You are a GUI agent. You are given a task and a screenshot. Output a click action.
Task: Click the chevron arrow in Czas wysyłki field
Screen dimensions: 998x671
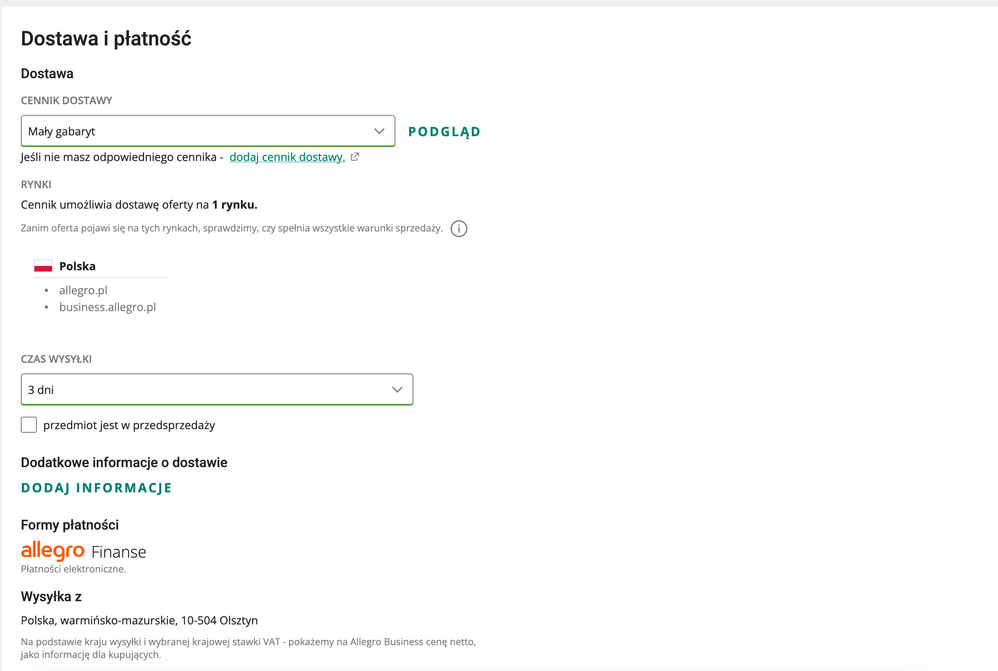click(397, 389)
